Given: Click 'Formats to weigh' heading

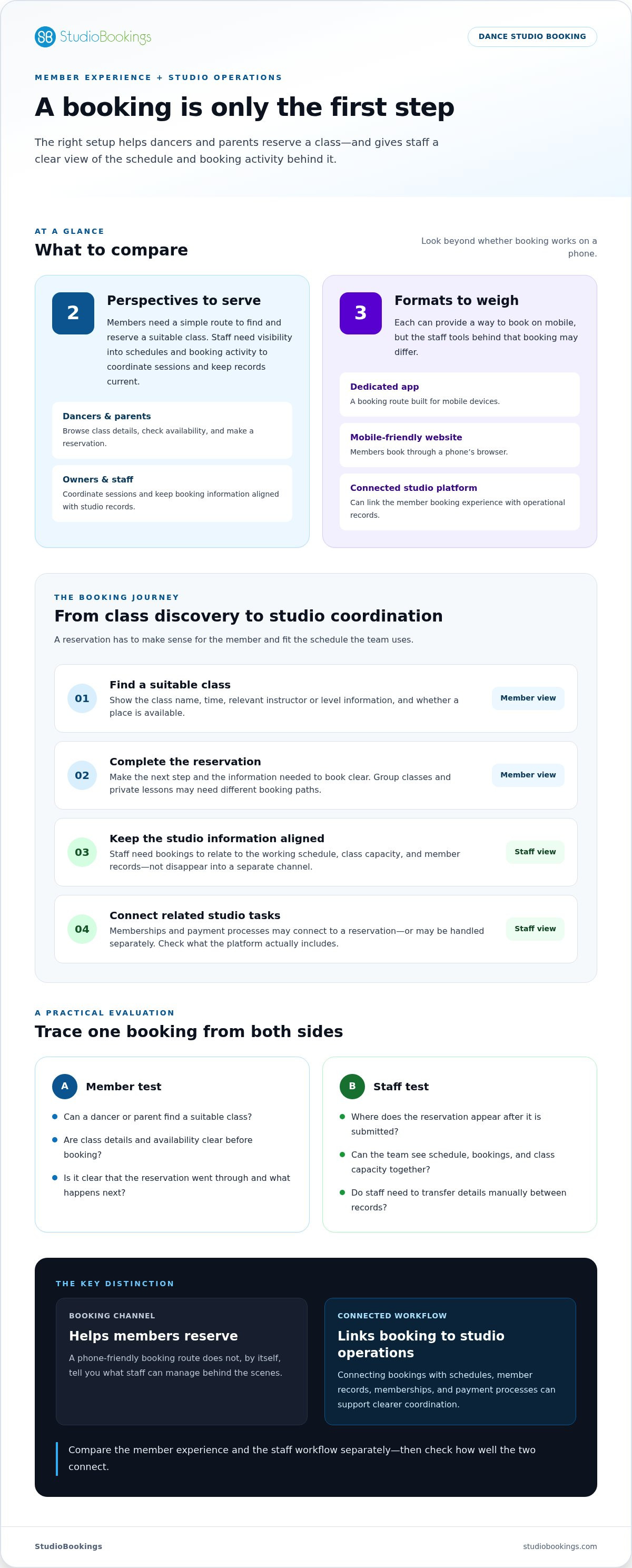Looking at the screenshot, I should [457, 301].
